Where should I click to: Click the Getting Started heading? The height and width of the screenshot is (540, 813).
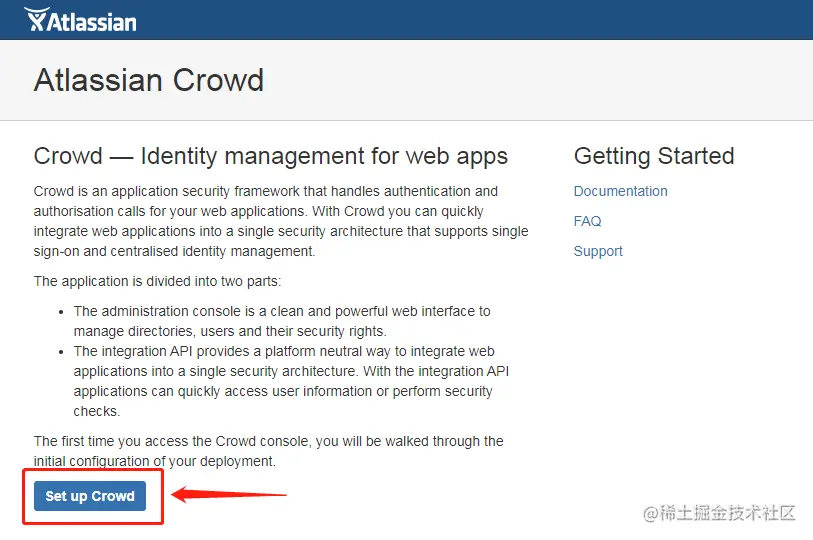[x=654, y=156]
